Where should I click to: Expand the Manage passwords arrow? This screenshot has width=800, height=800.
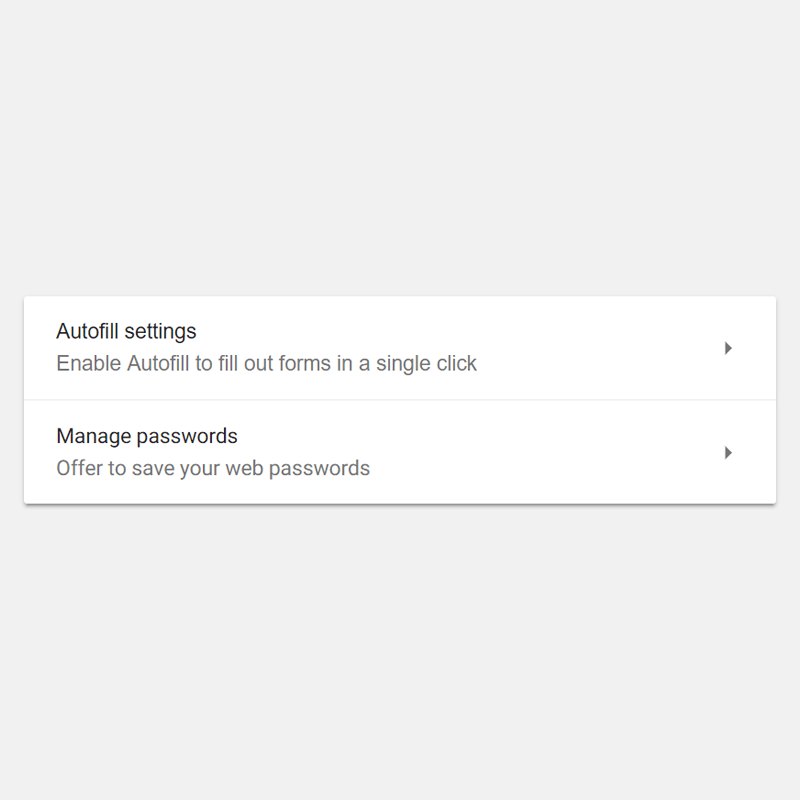[x=728, y=453]
